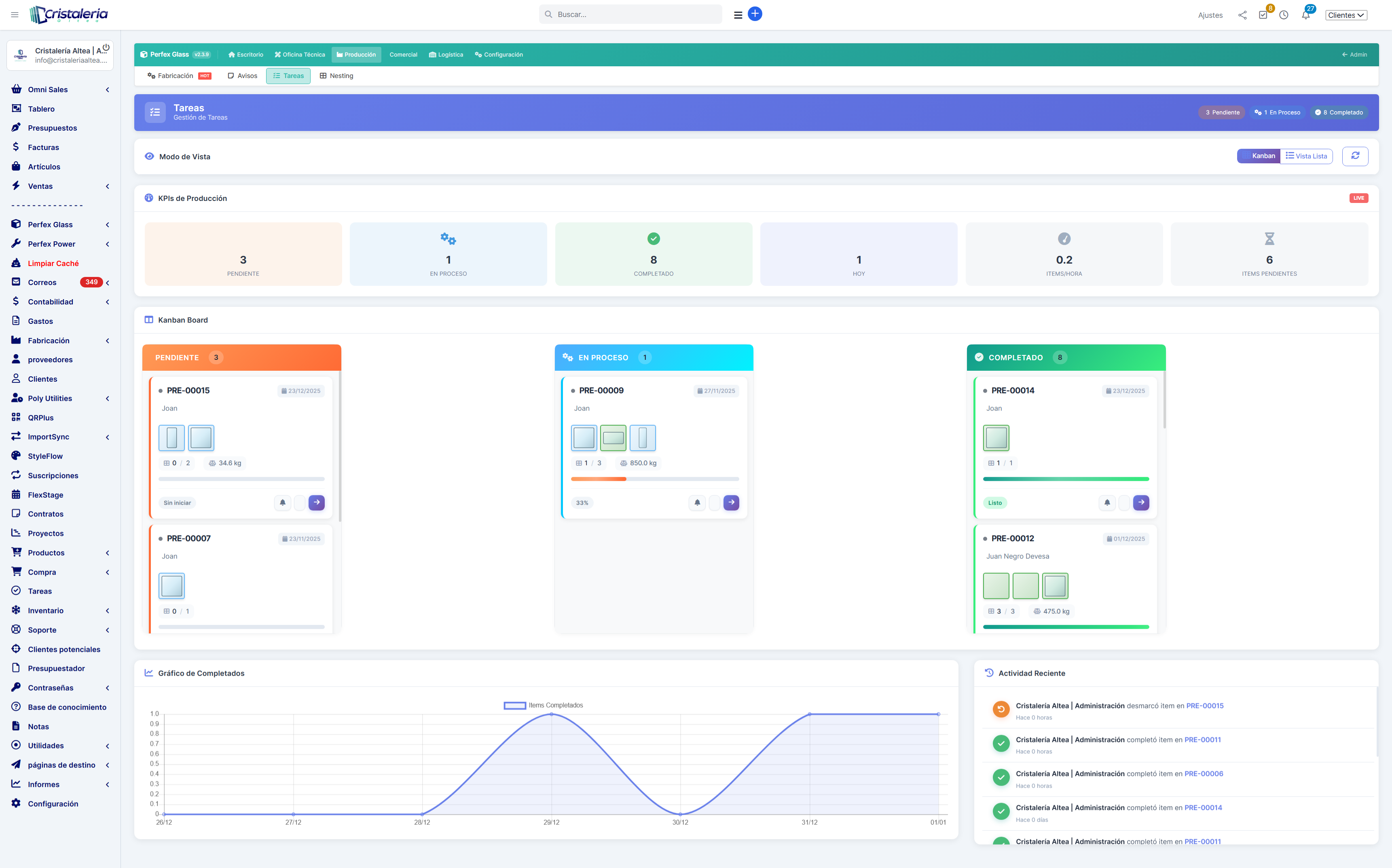
Task: Click the Limpiar Caché sidebar entry
Action: click(53, 263)
